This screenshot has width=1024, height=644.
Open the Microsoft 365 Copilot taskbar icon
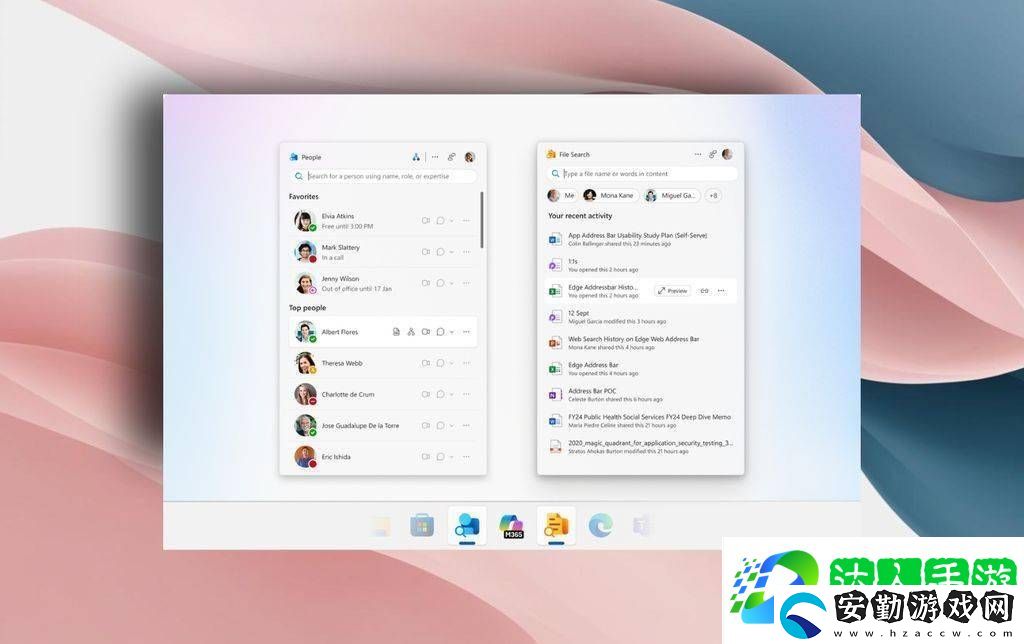click(513, 526)
